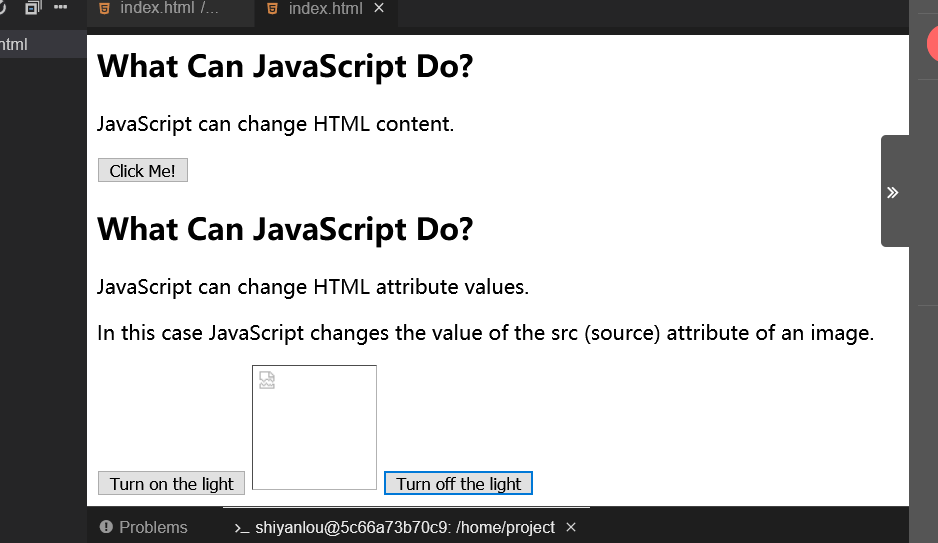Open the more actions ellipsis menu
The height and width of the screenshot is (543, 938).
pos(60,7)
